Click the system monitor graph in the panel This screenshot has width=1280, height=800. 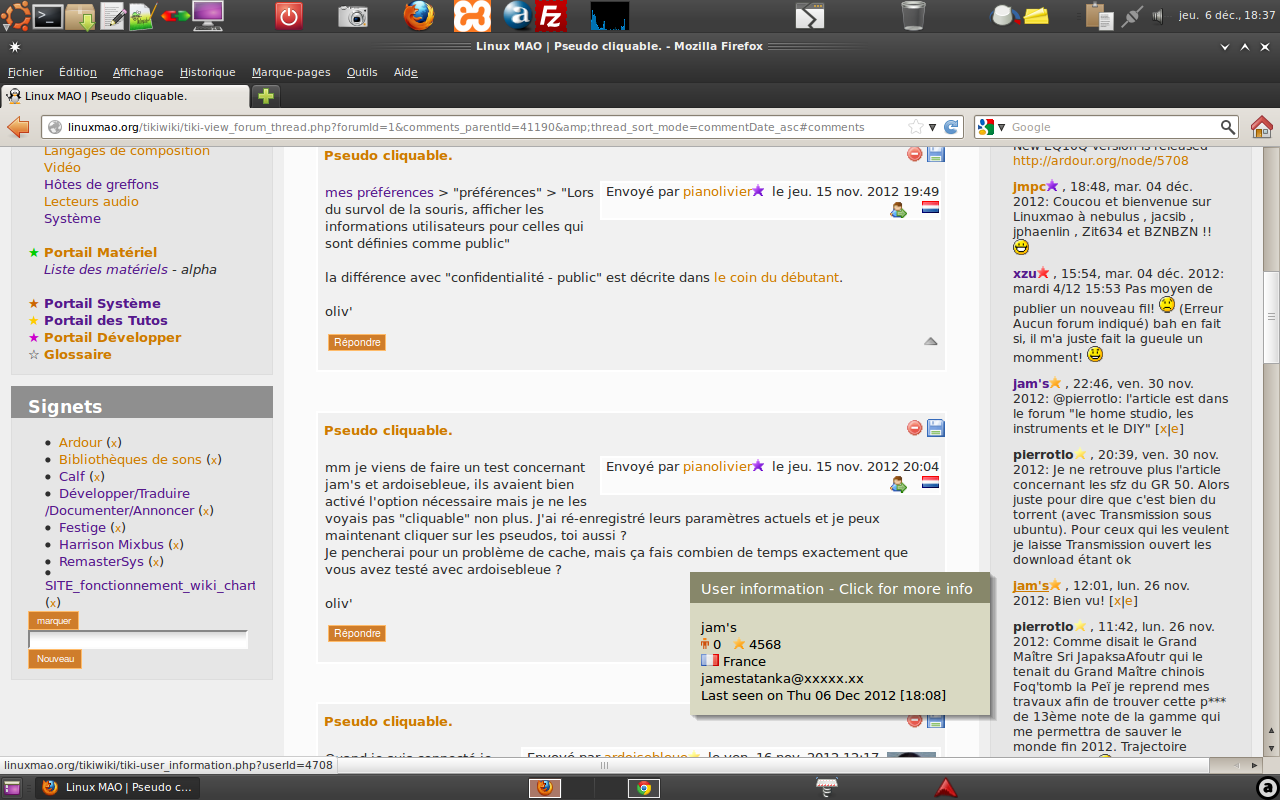point(609,16)
